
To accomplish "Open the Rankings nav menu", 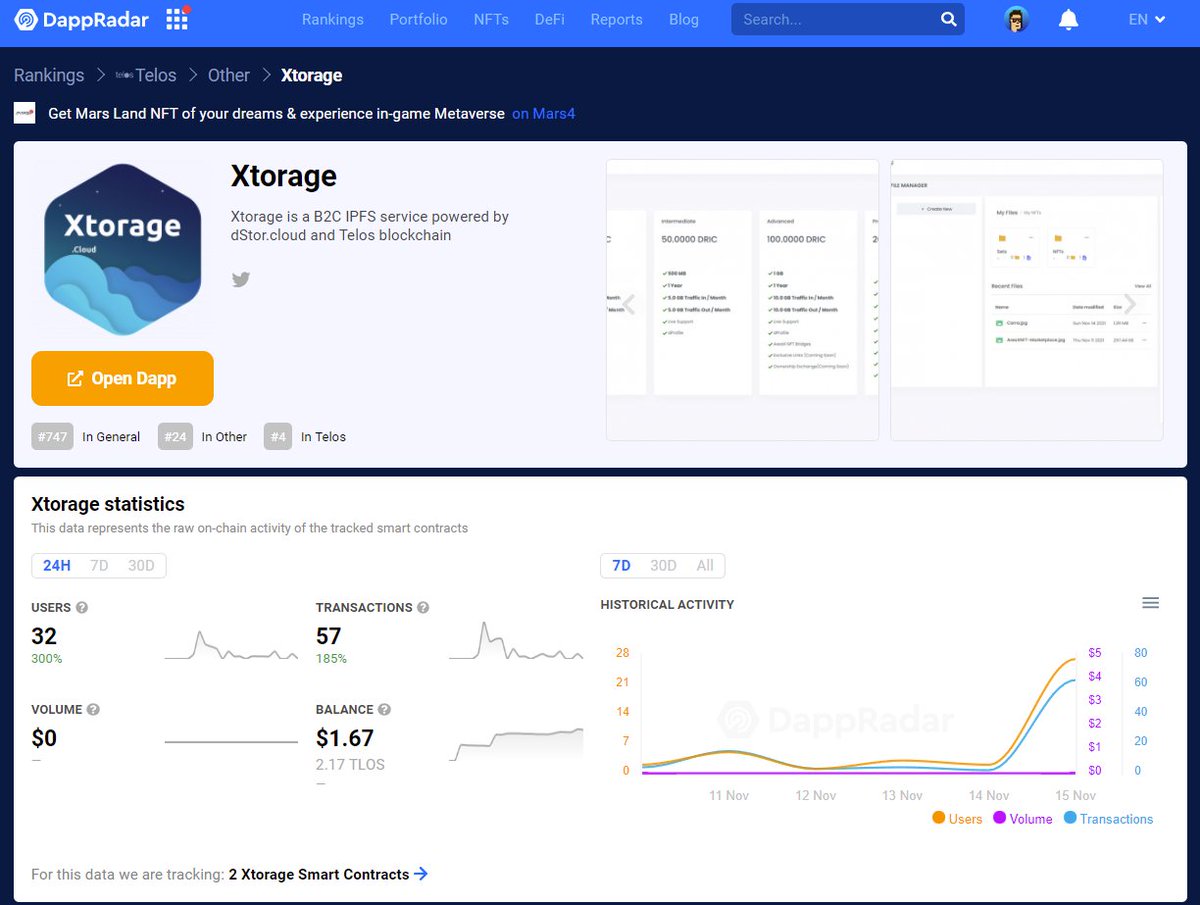I will coord(333,19).
